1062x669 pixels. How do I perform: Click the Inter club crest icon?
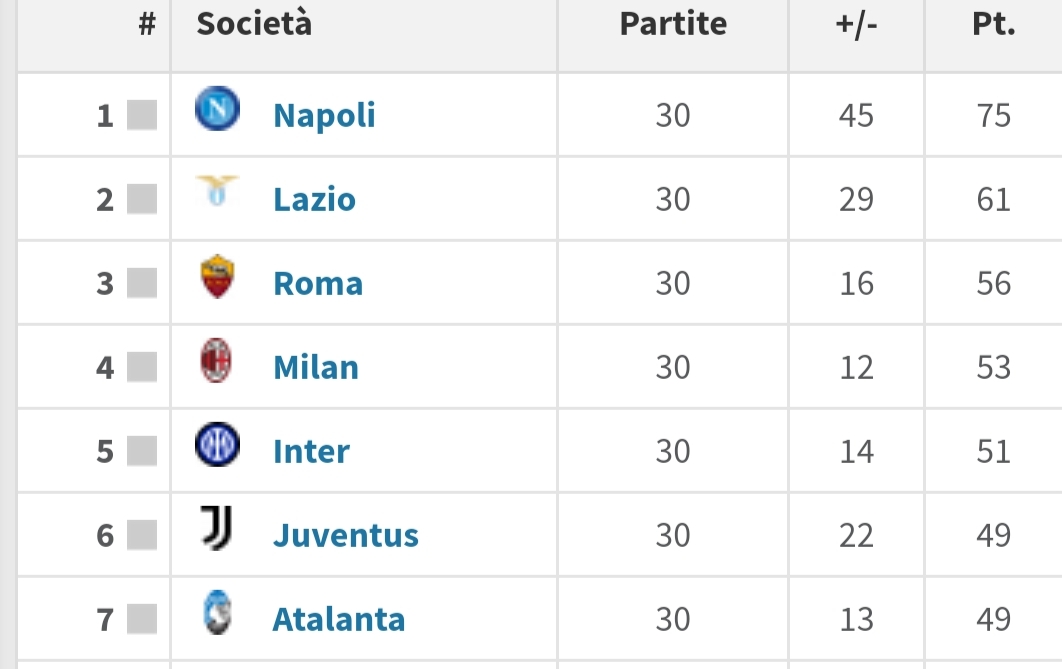[217, 445]
